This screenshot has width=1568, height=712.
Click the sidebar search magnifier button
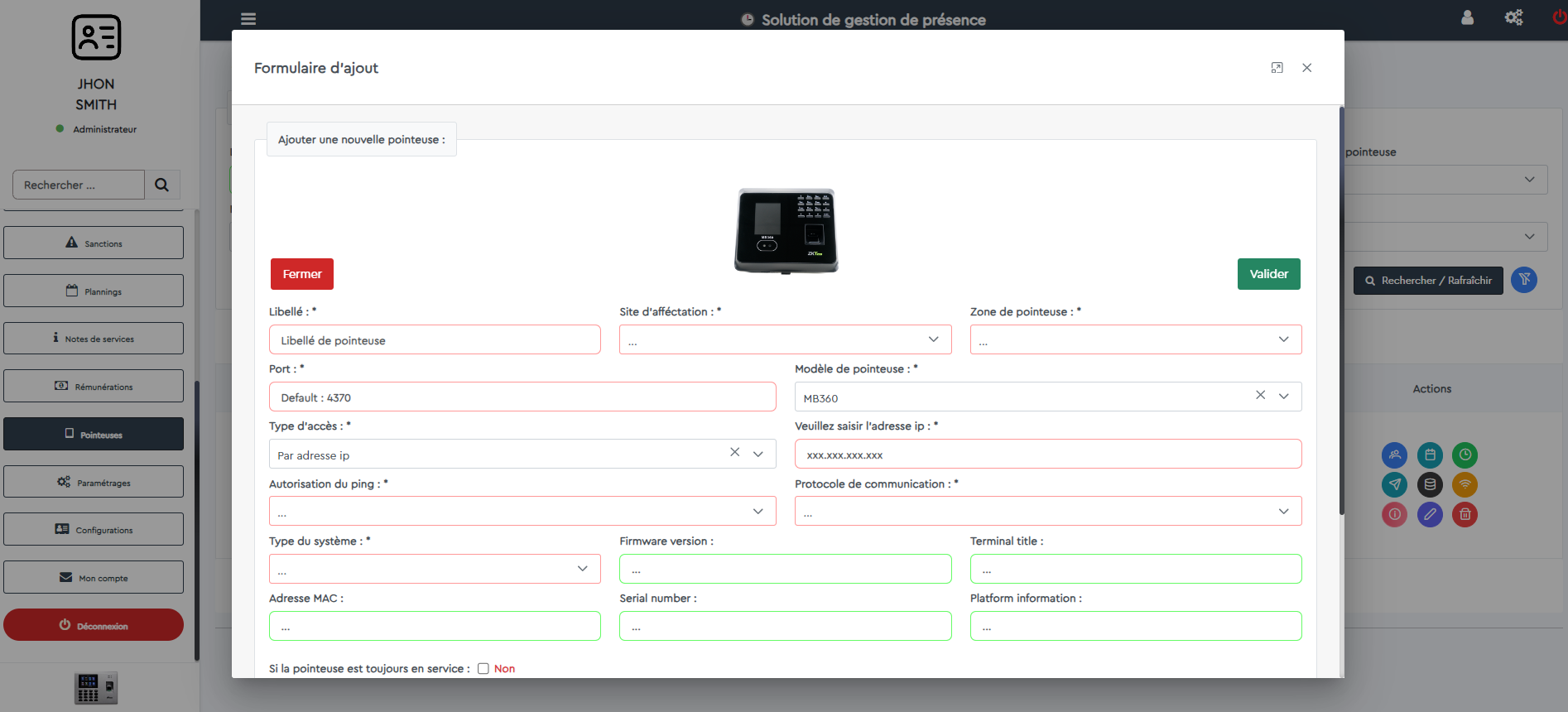(162, 185)
